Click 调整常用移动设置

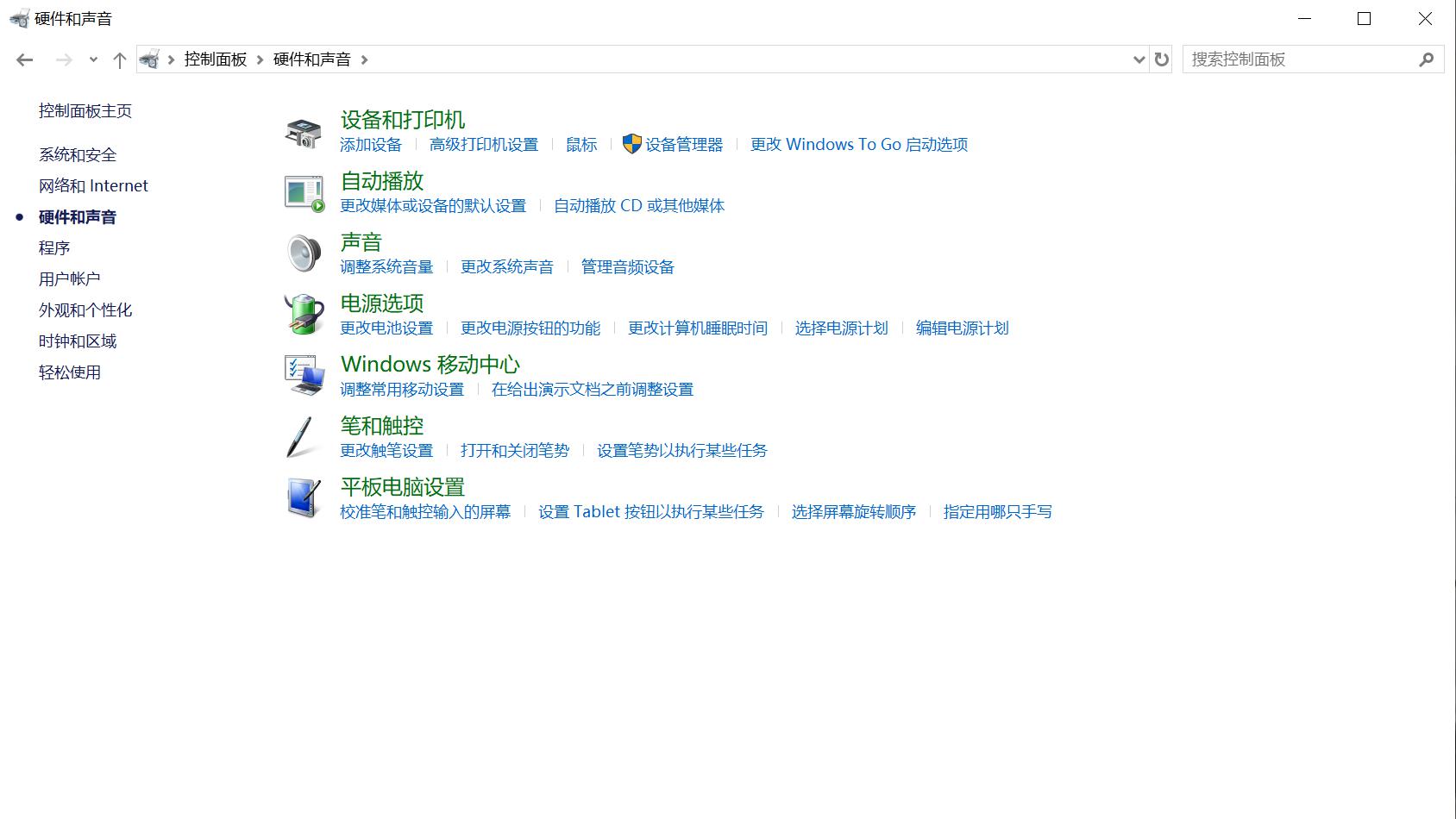point(402,390)
